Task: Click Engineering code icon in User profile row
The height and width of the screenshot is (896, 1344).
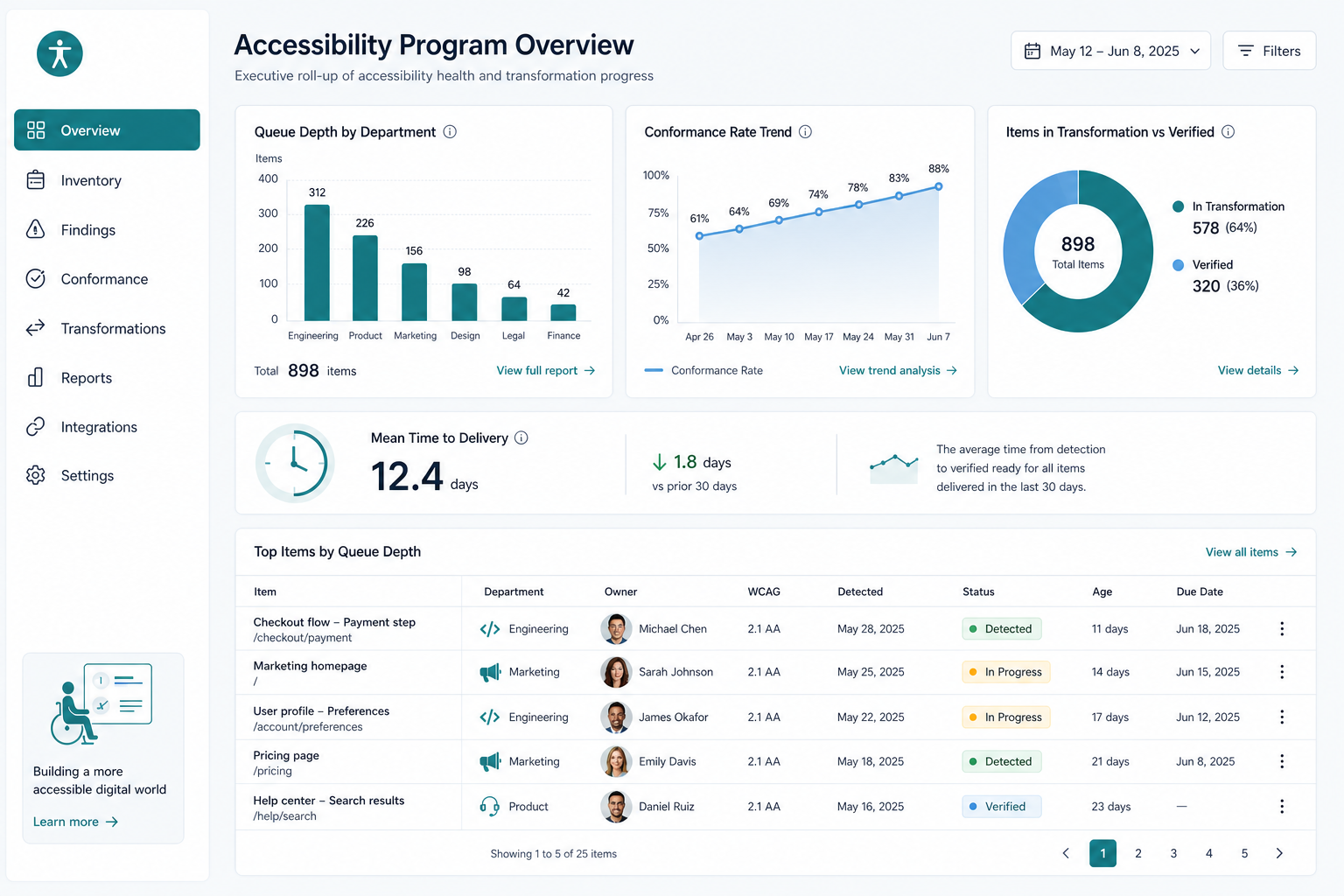Action: (x=490, y=717)
